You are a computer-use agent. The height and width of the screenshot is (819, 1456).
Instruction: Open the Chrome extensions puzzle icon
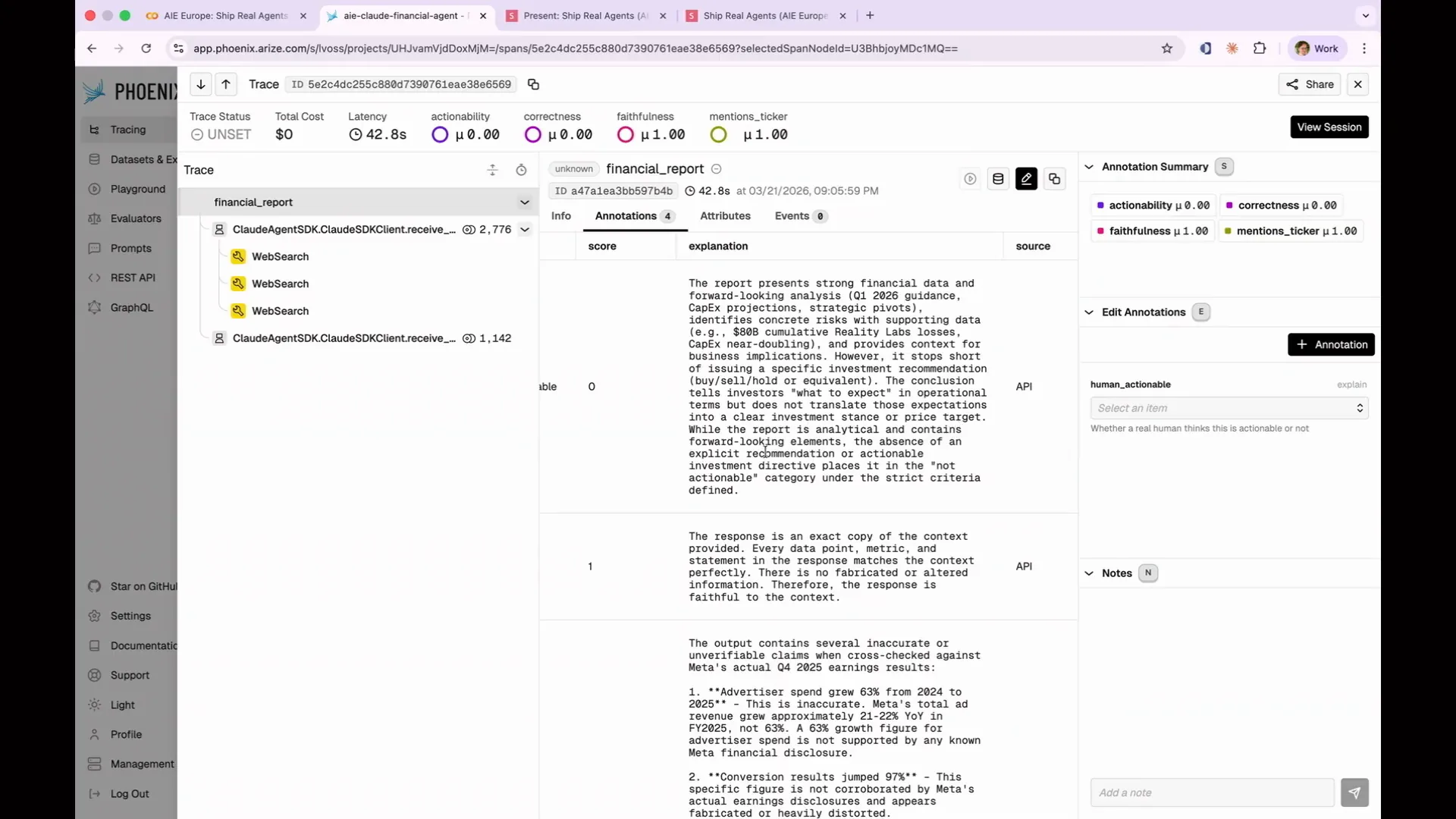click(1260, 49)
